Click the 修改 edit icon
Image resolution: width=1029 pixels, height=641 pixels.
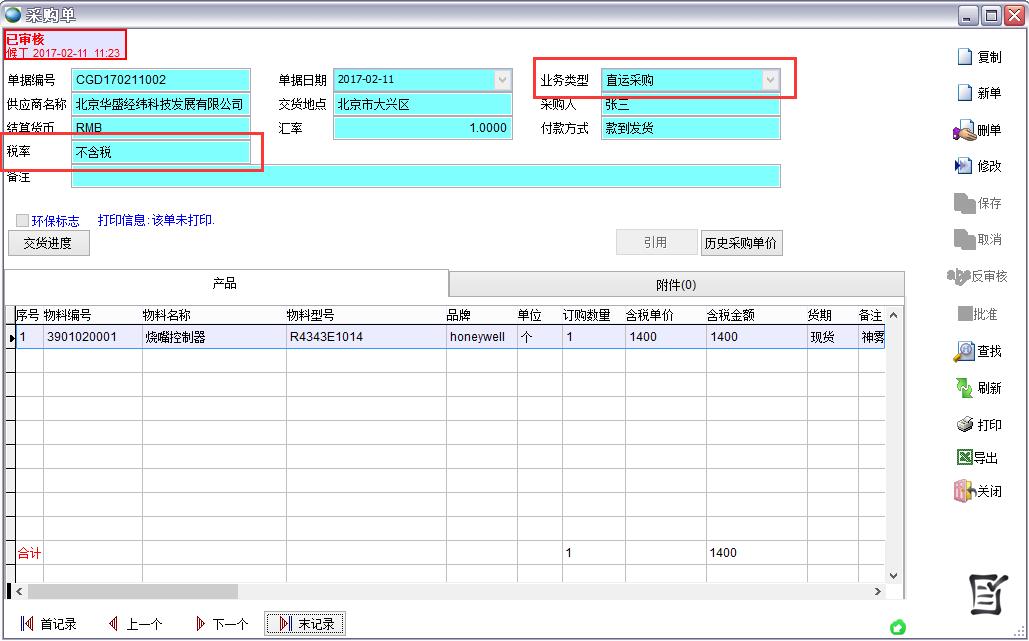(x=964, y=166)
